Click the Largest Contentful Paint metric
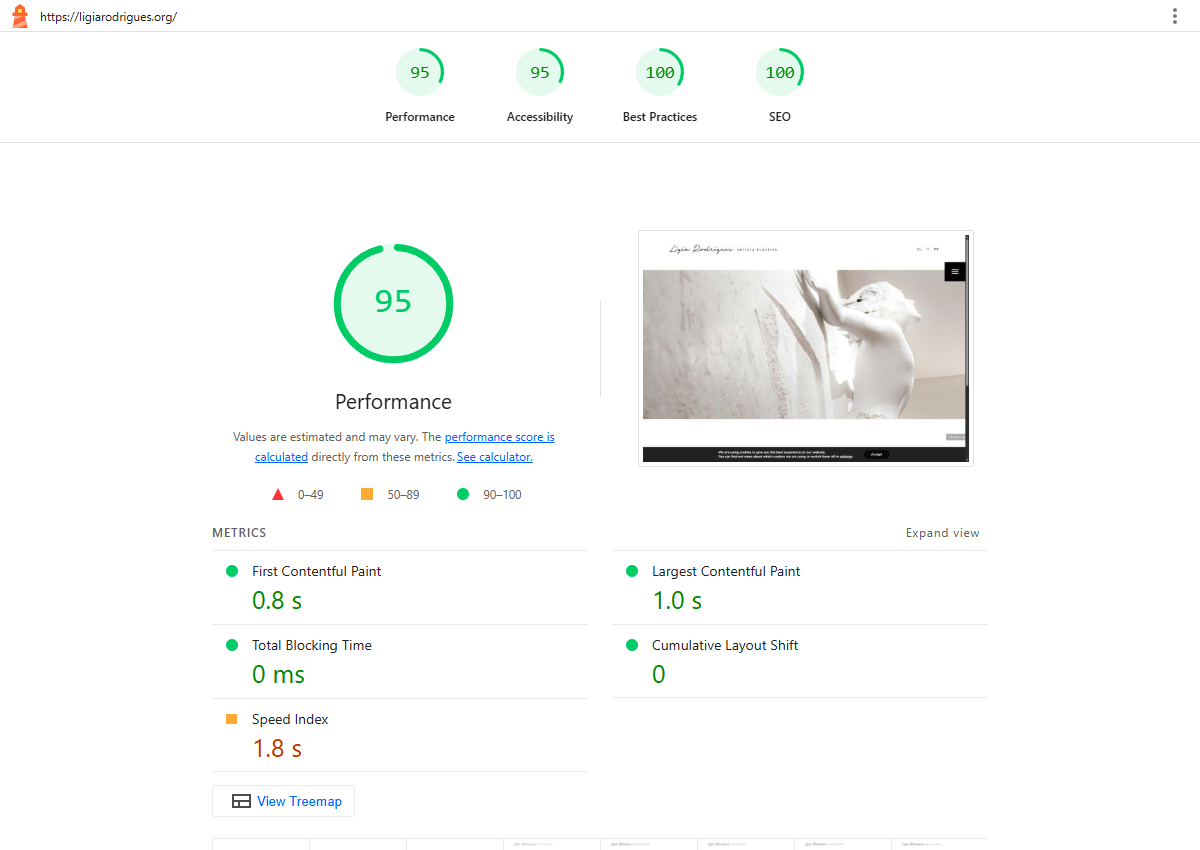The height and width of the screenshot is (850, 1200). coord(800,588)
